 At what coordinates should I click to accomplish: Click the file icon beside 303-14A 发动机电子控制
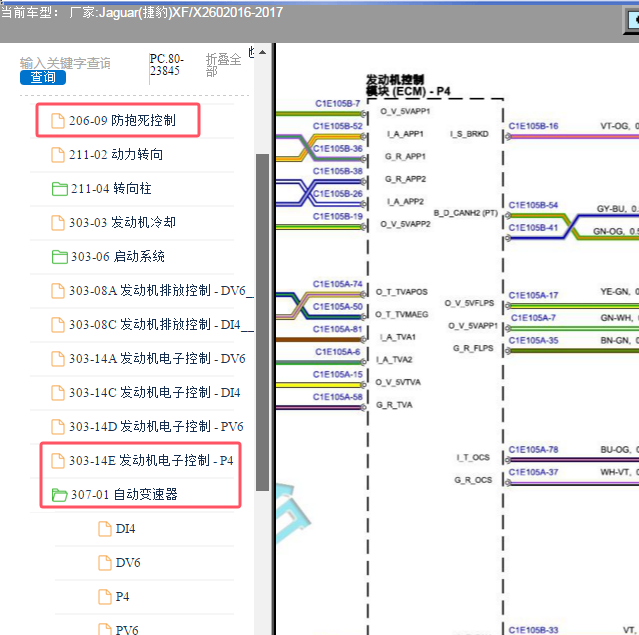58,359
